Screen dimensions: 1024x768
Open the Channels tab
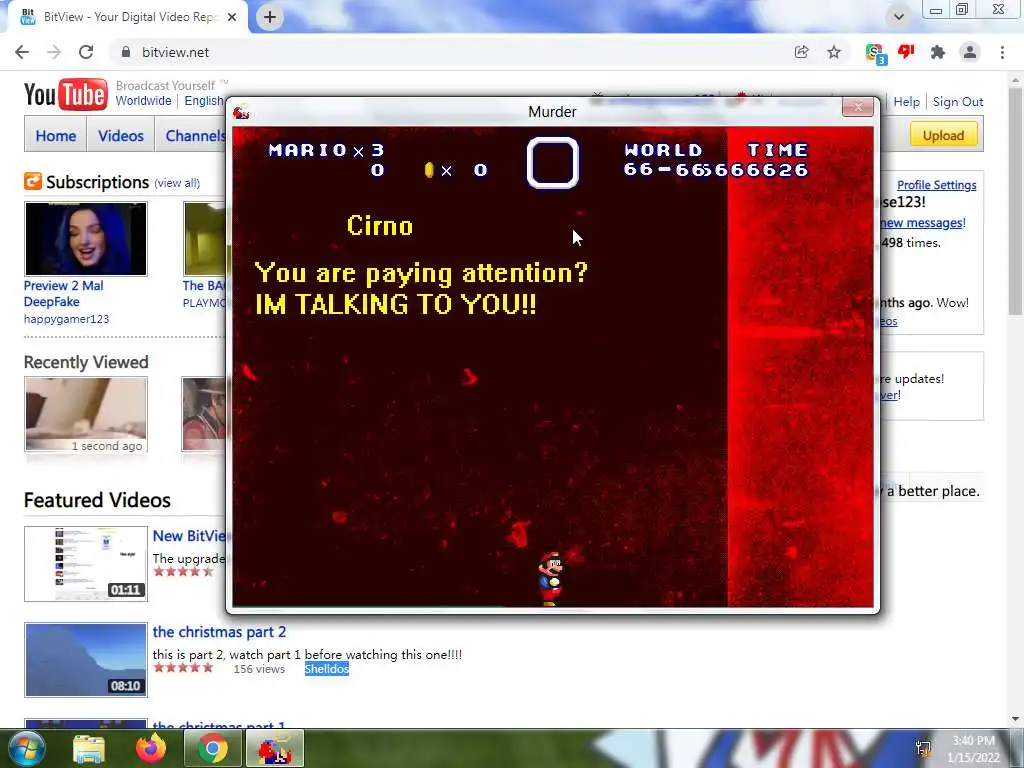click(195, 136)
